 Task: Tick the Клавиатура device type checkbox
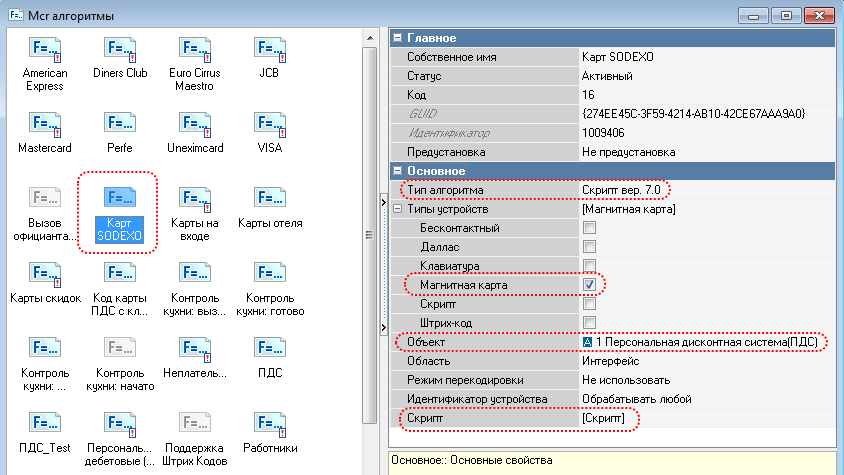(x=590, y=267)
